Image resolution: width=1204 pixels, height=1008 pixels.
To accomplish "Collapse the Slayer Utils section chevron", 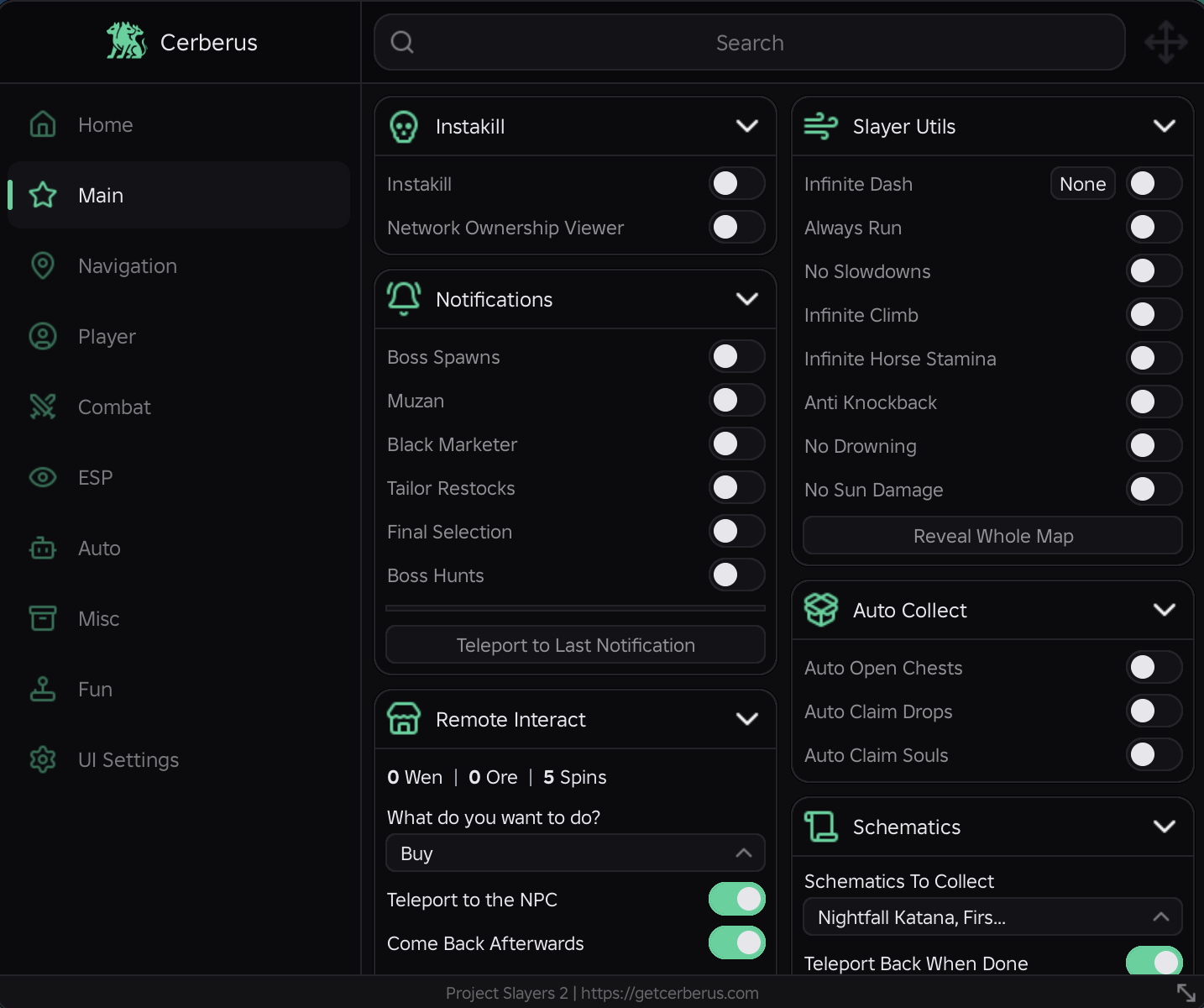I will pyautogui.click(x=1165, y=126).
